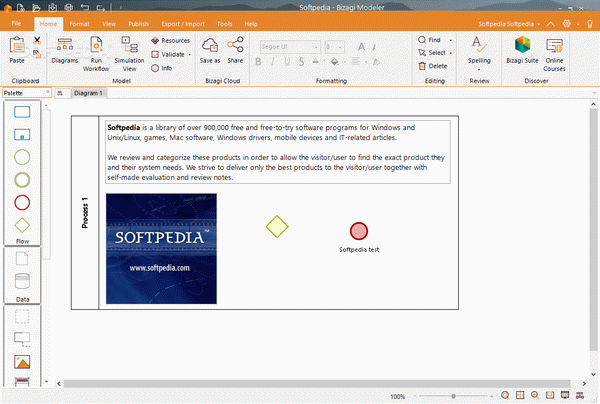This screenshot has width=600, height=404.
Task: Click the grid view icon in the status bar
Action: 520,395
